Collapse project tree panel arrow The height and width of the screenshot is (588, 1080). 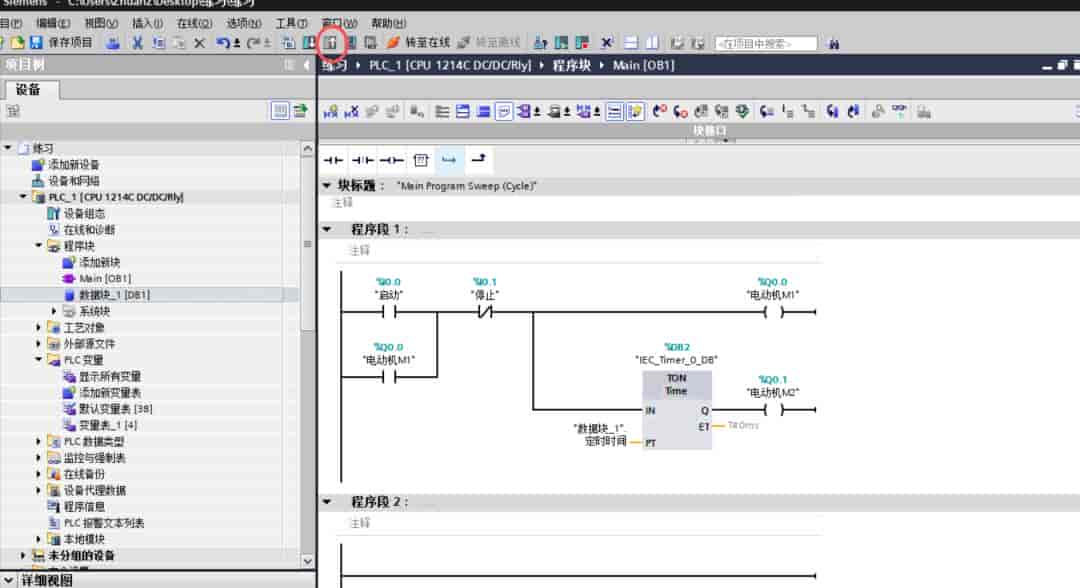307,65
